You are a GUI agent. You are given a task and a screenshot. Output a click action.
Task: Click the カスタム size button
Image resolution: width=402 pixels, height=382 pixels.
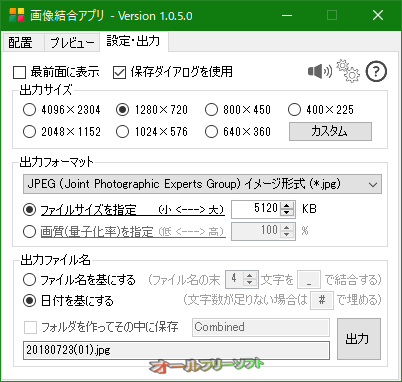click(x=330, y=131)
